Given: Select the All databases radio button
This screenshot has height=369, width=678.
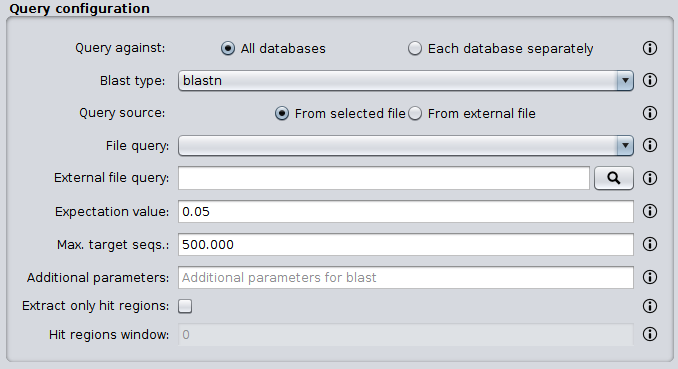Looking at the screenshot, I should [273, 48].
